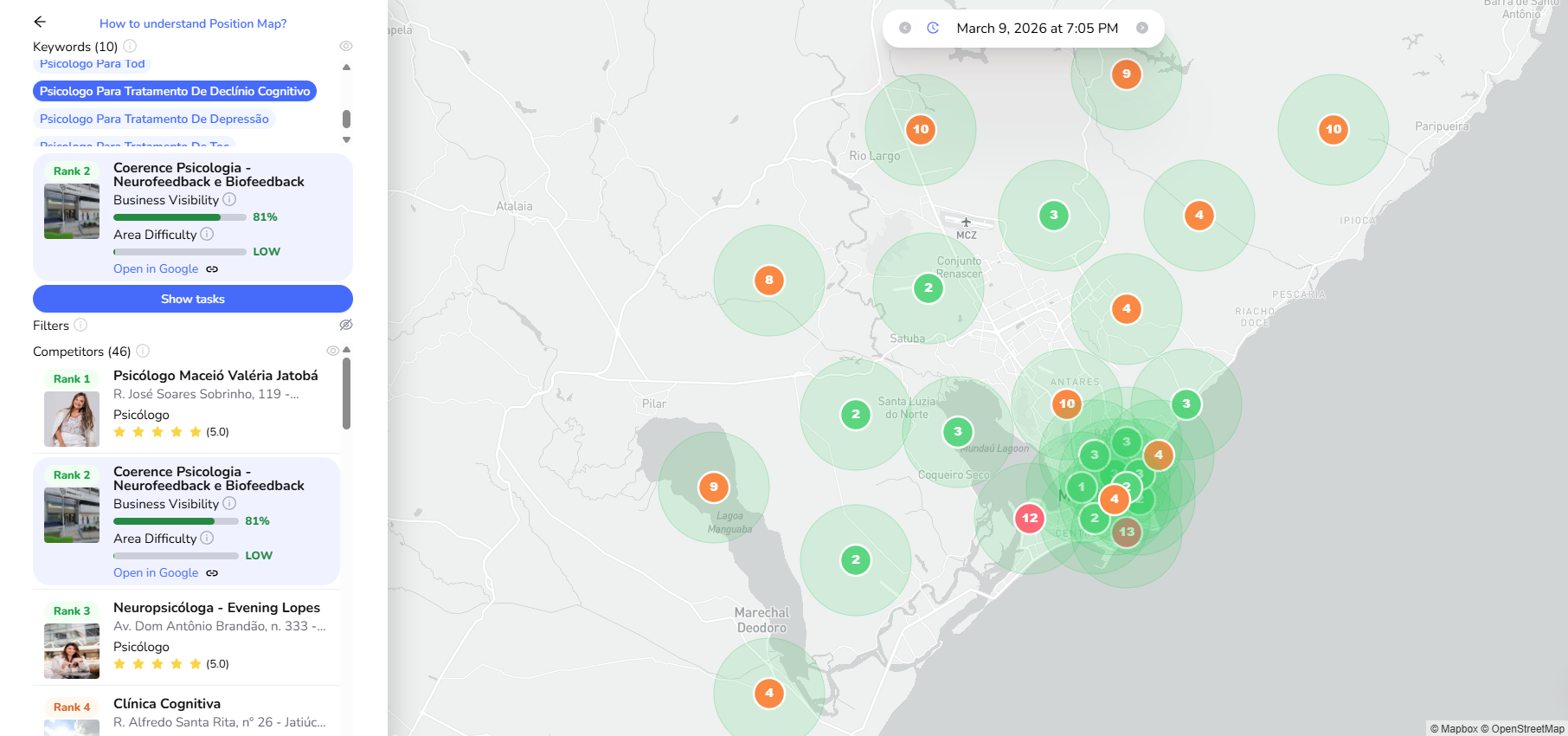Click the keywords list down arrow
Screen dimensions: 1568x736
(x=346, y=139)
